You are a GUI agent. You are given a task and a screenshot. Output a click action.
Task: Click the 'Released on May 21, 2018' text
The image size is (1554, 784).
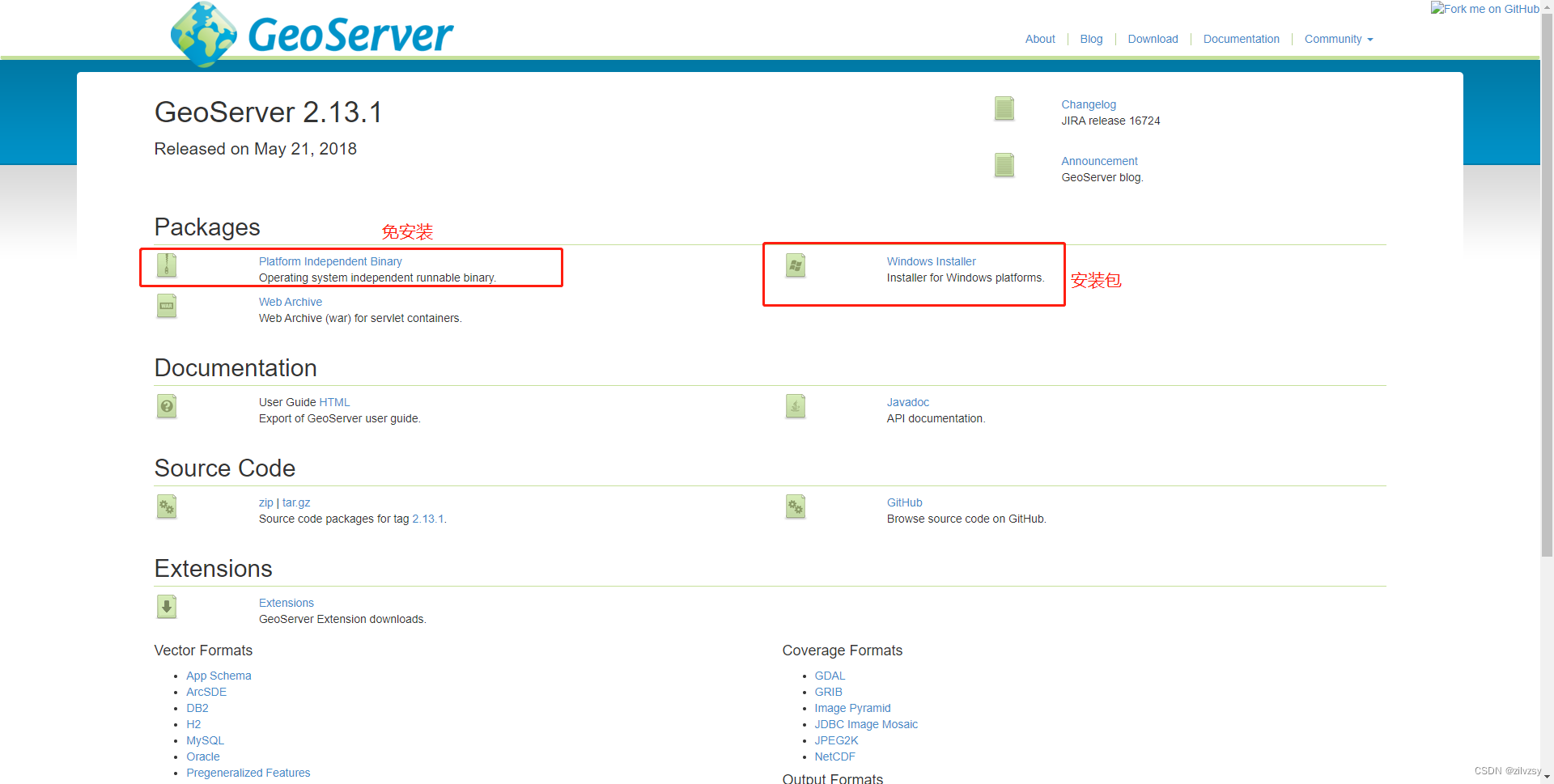256,149
